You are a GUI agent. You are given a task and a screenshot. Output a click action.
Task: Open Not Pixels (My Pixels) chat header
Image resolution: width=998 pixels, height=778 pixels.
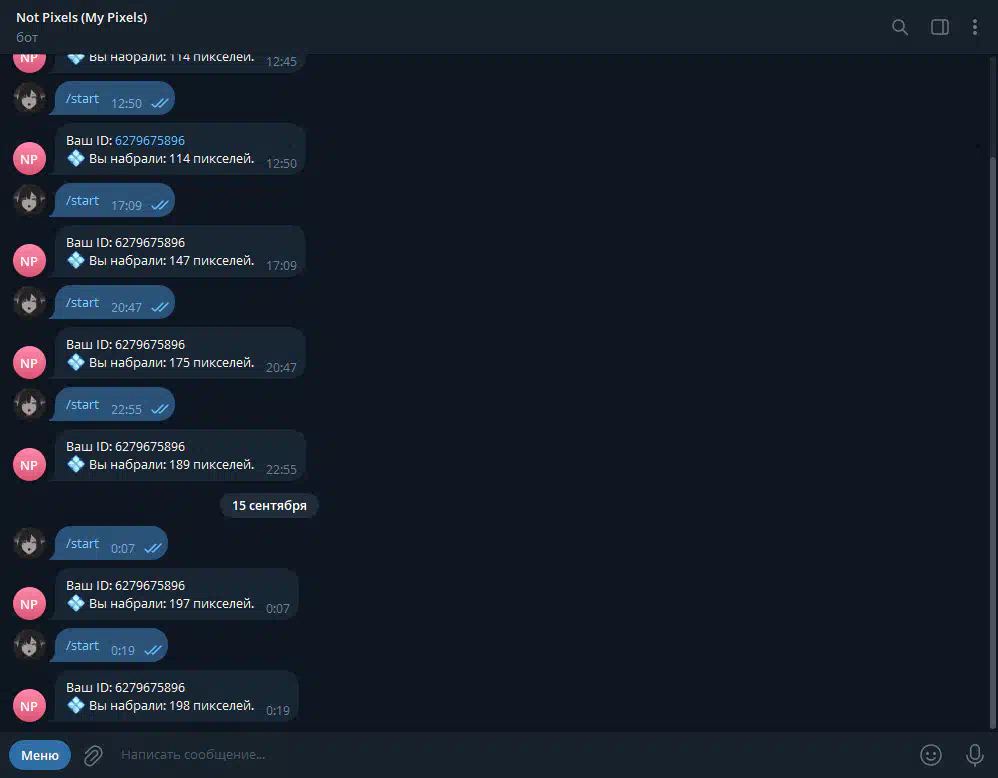(81, 18)
